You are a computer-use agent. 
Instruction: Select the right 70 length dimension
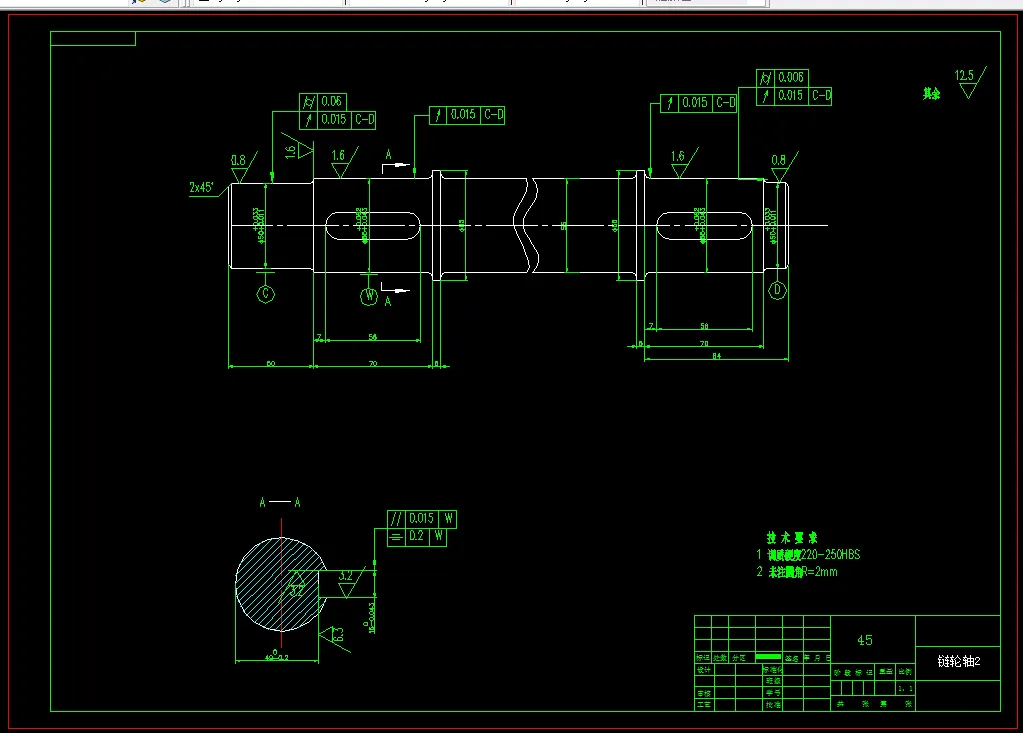point(704,344)
